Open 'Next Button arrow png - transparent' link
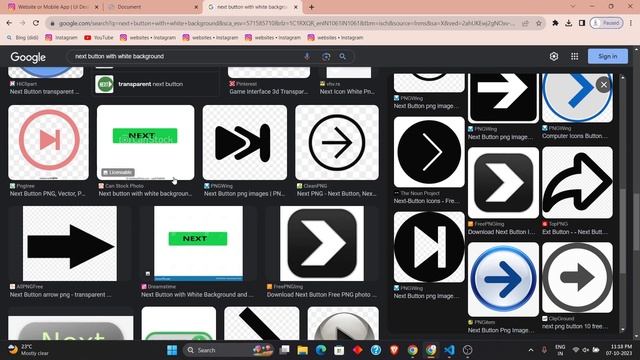Screen dimensions: 640x360 pyautogui.click(x=60, y=295)
